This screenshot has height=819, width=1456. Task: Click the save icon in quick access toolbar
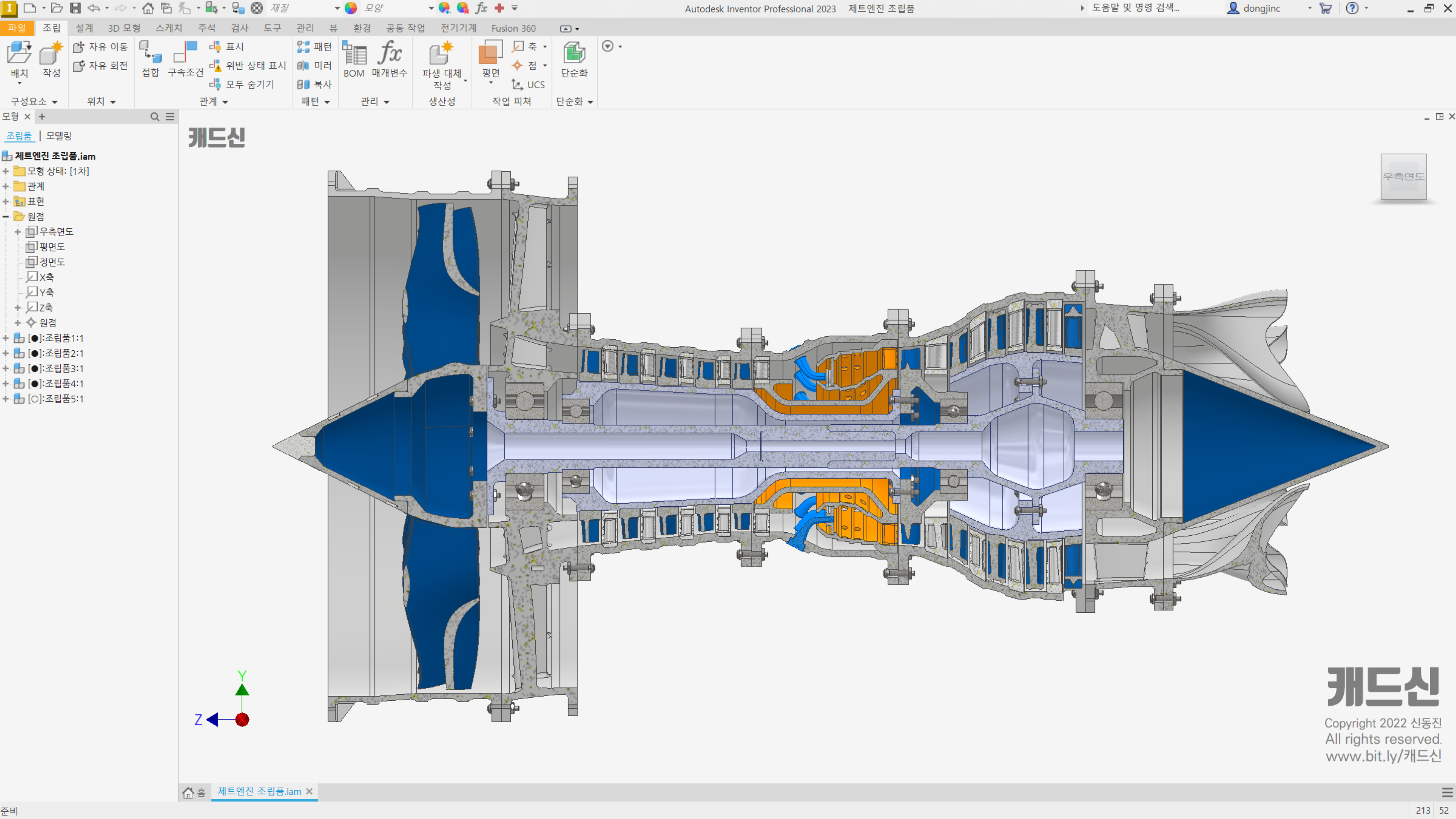pyautogui.click(x=75, y=8)
